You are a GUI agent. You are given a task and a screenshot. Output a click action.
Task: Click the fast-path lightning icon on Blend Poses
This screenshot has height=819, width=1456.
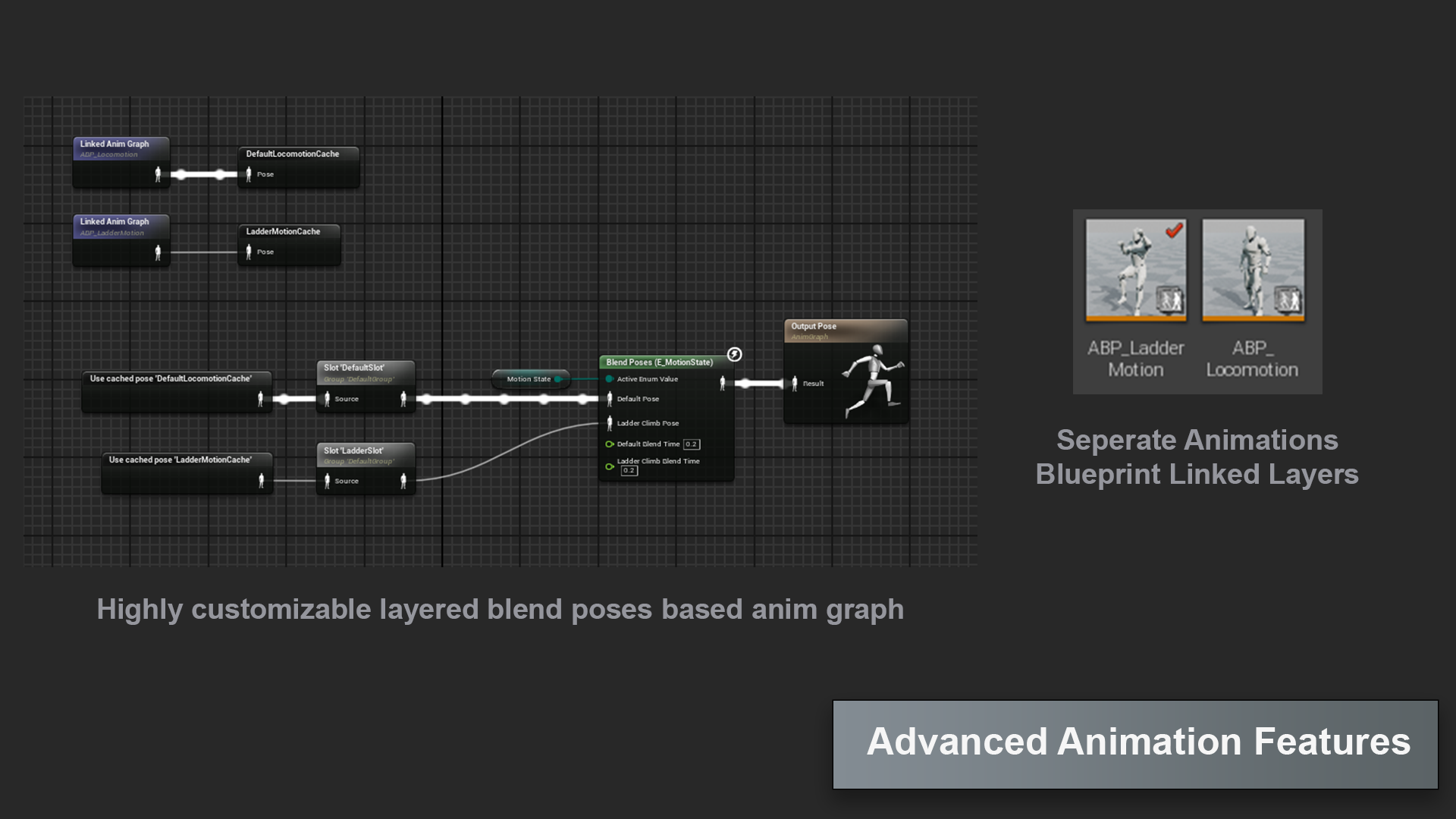click(x=734, y=354)
